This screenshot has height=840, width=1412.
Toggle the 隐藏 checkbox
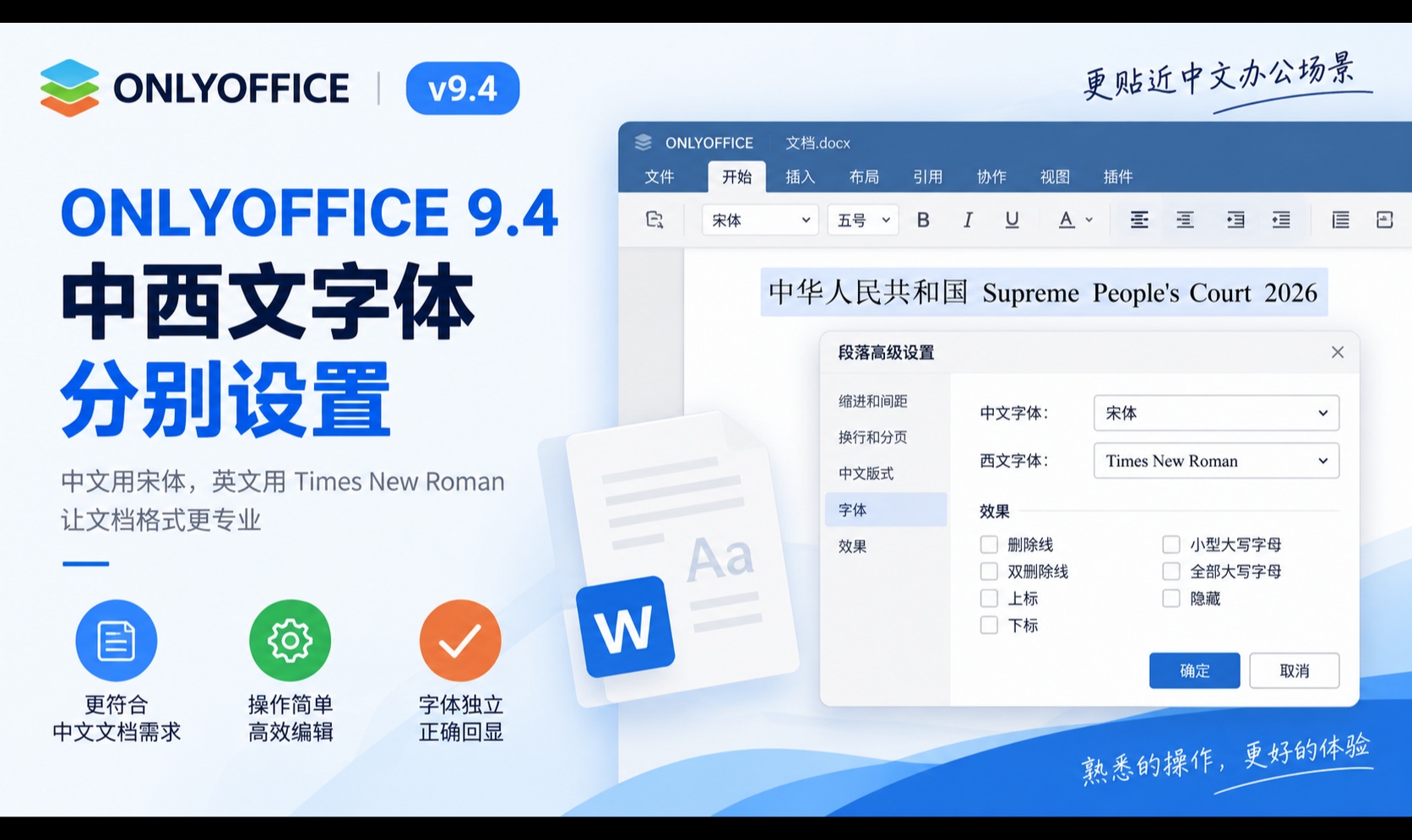(x=1171, y=599)
